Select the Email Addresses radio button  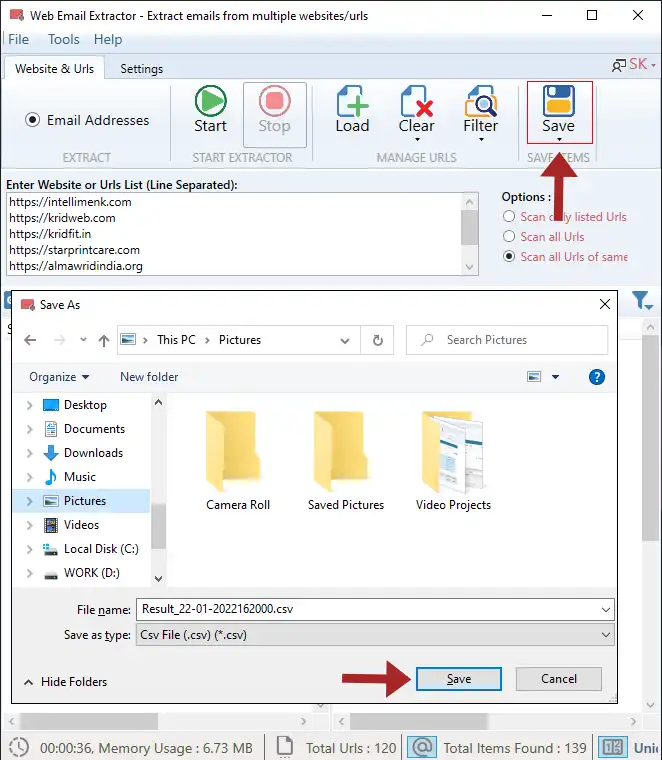(32, 119)
